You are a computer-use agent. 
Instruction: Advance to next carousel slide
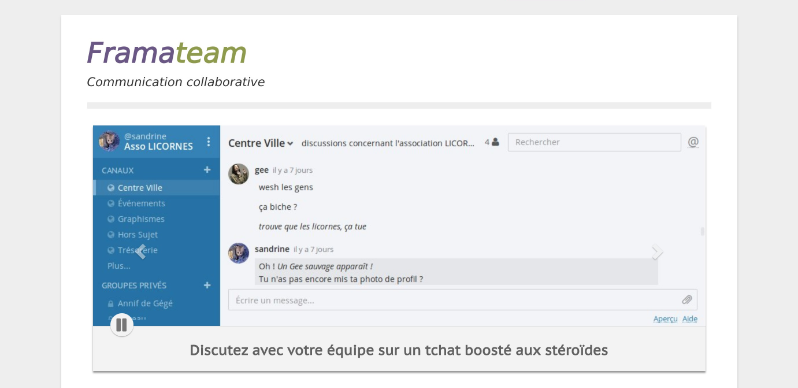(x=658, y=251)
